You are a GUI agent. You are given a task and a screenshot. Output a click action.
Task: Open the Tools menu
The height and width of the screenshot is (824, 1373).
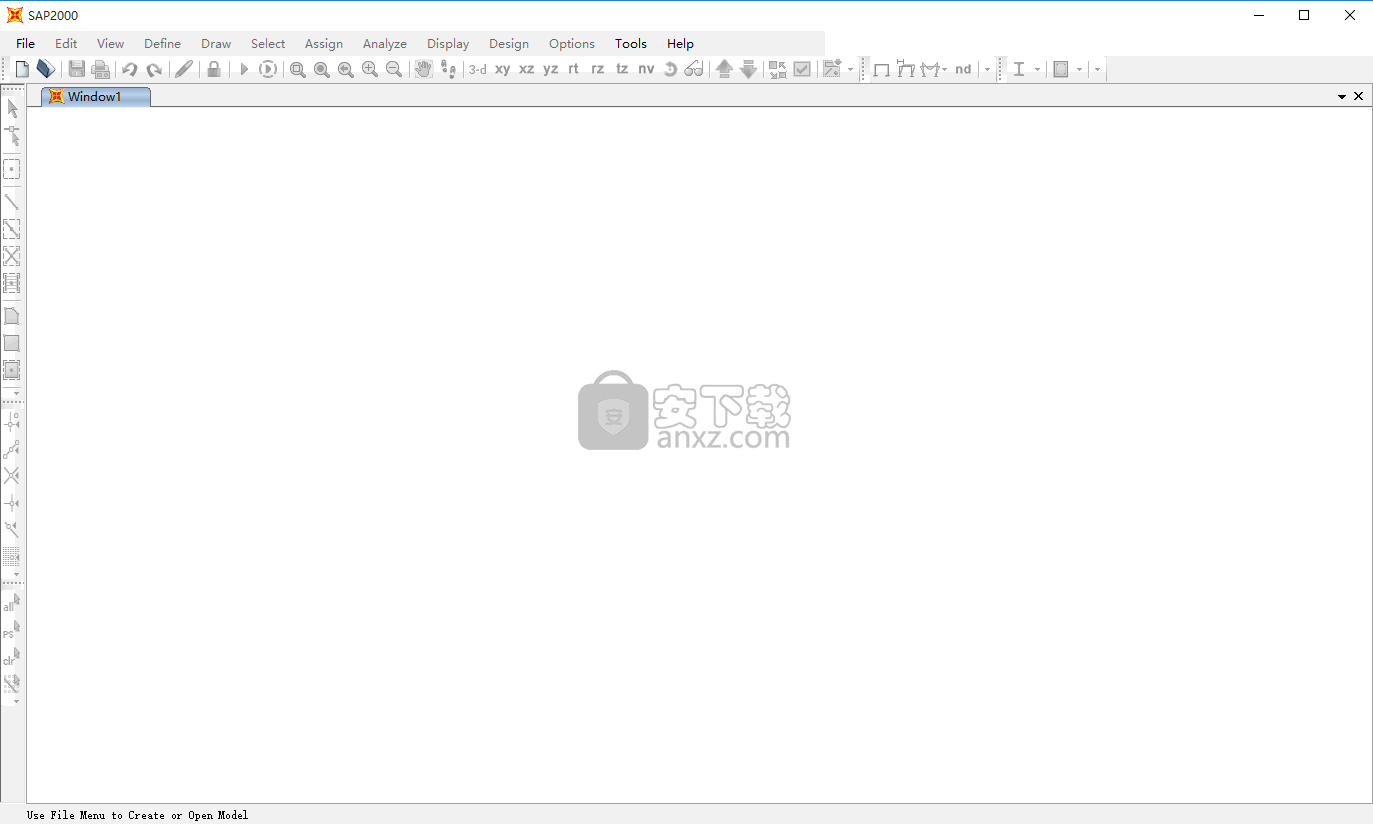pyautogui.click(x=631, y=44)
